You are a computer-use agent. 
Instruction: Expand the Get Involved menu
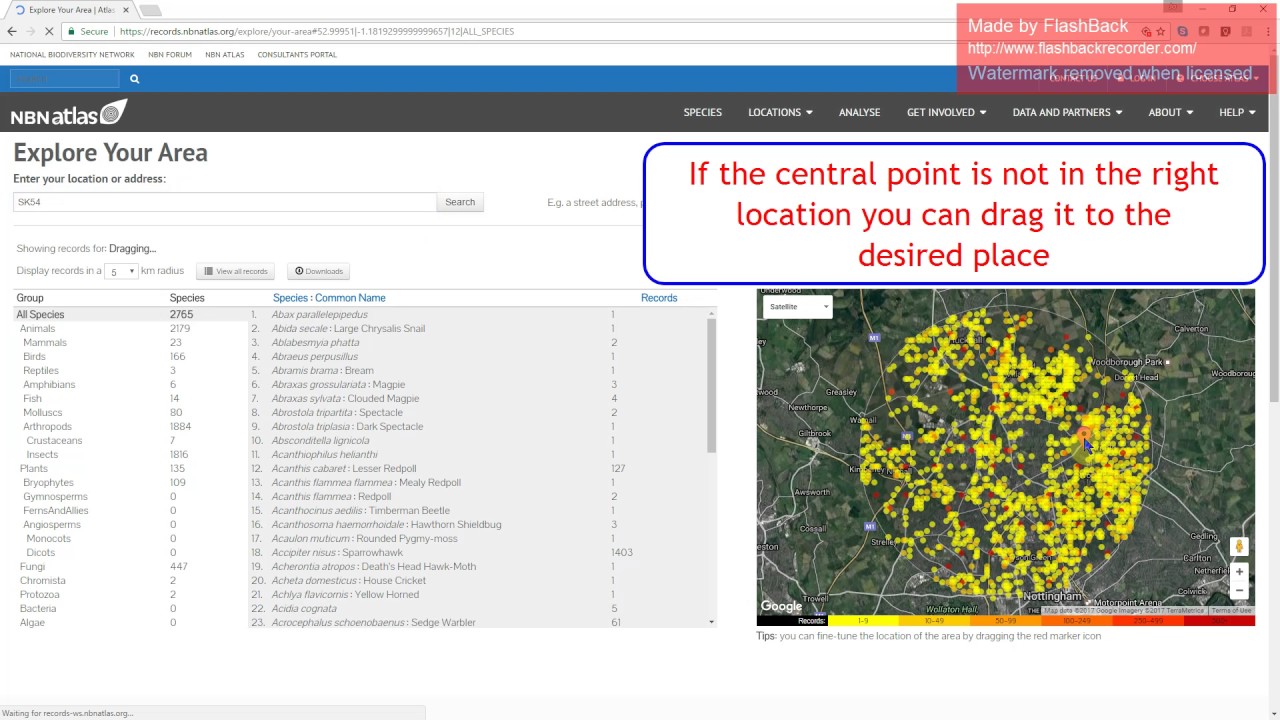[x=946, y=112]
